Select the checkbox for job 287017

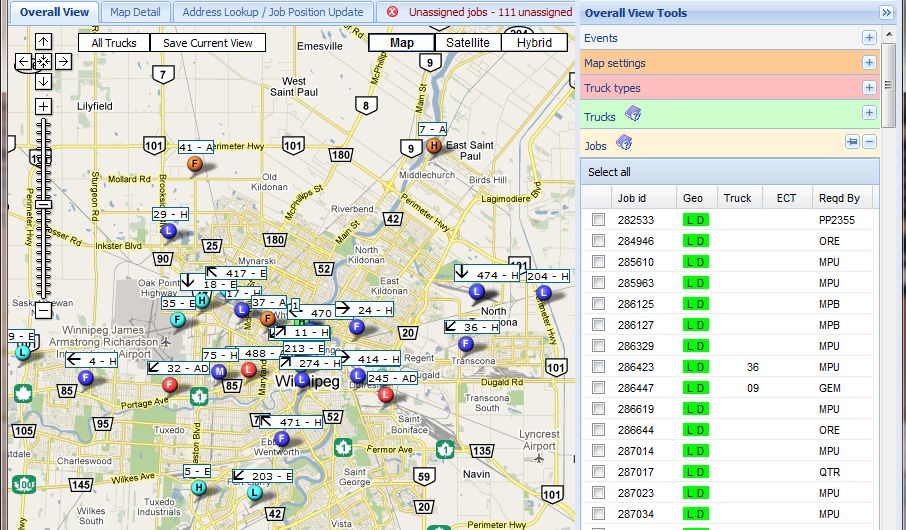tap(598, 472)
